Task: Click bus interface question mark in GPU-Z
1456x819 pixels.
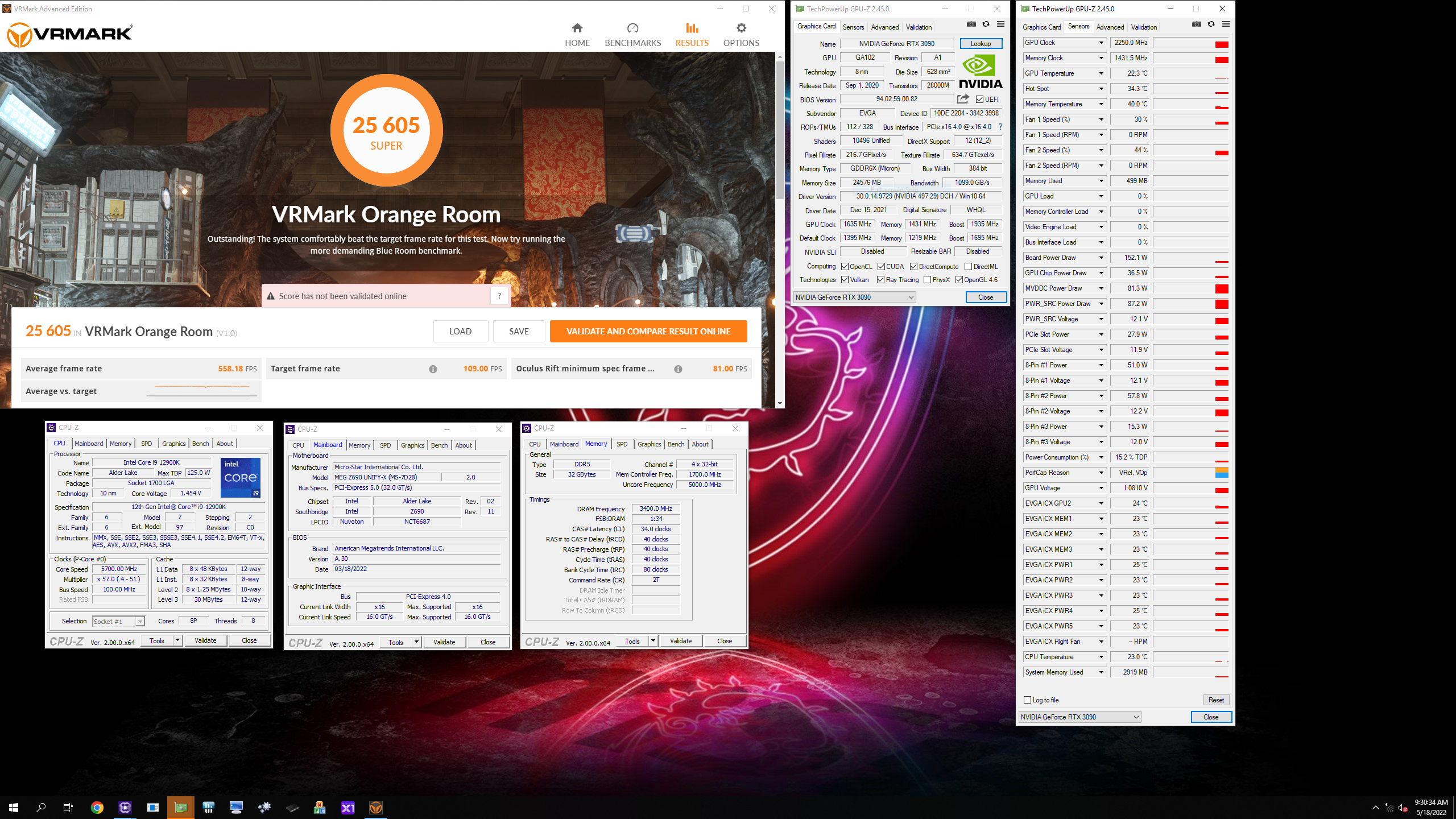Action: (1000, 127)
